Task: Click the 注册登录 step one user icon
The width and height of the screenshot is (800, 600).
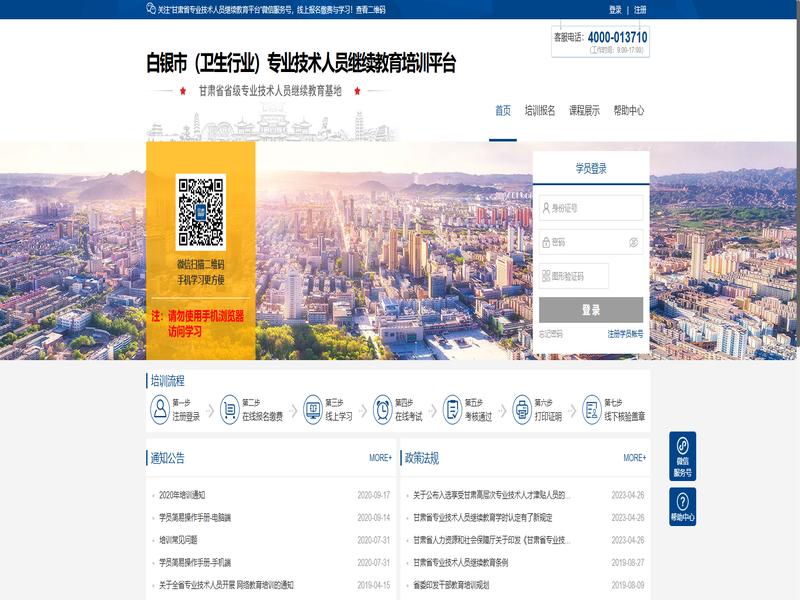Action: pos(160,410)
